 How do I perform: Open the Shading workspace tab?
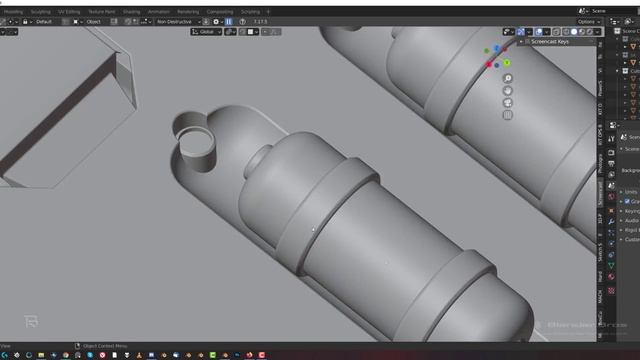point(131,12)
